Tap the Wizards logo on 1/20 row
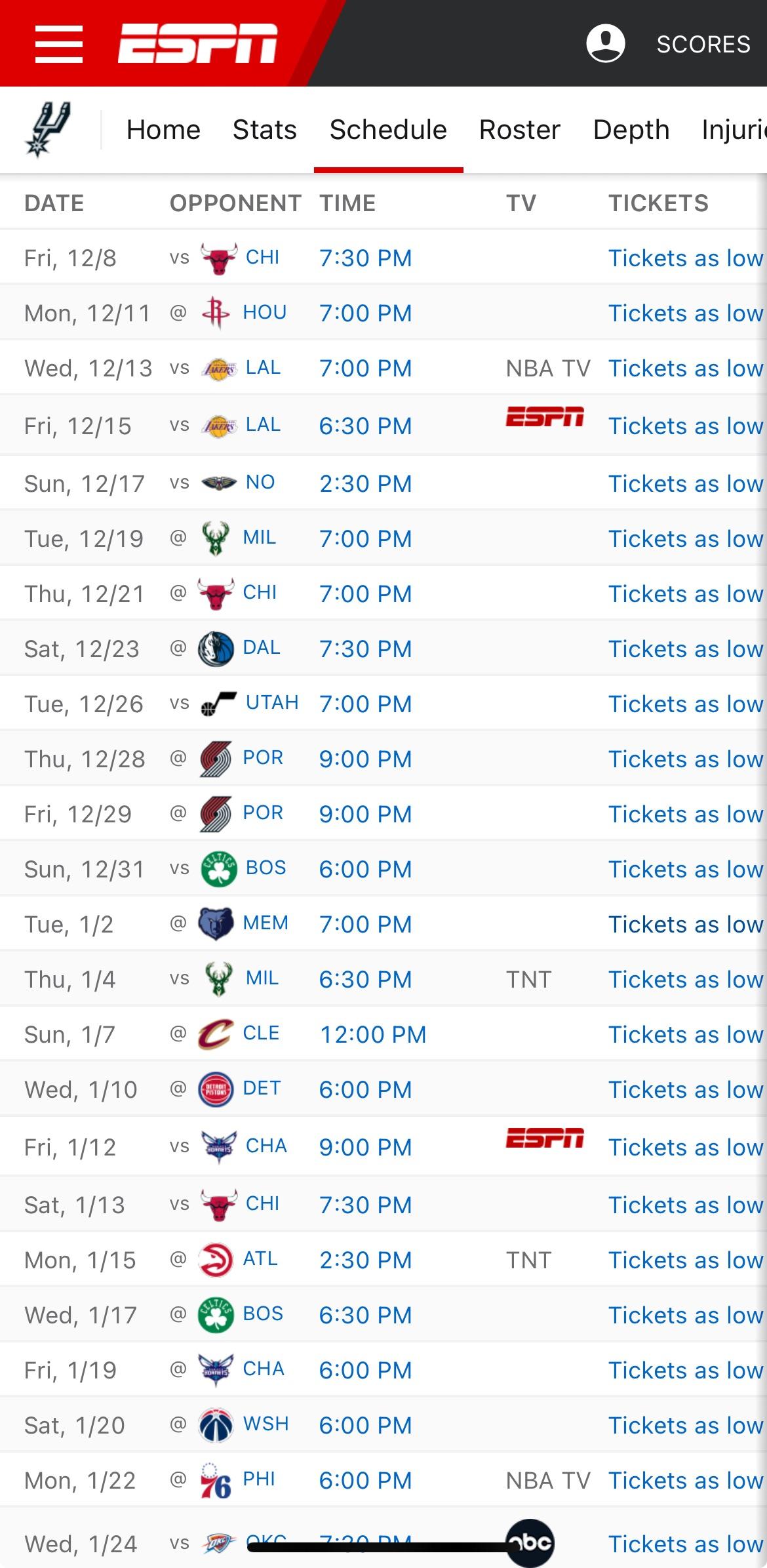This screenshot has height=1568, width=767. coord(216,1425)
